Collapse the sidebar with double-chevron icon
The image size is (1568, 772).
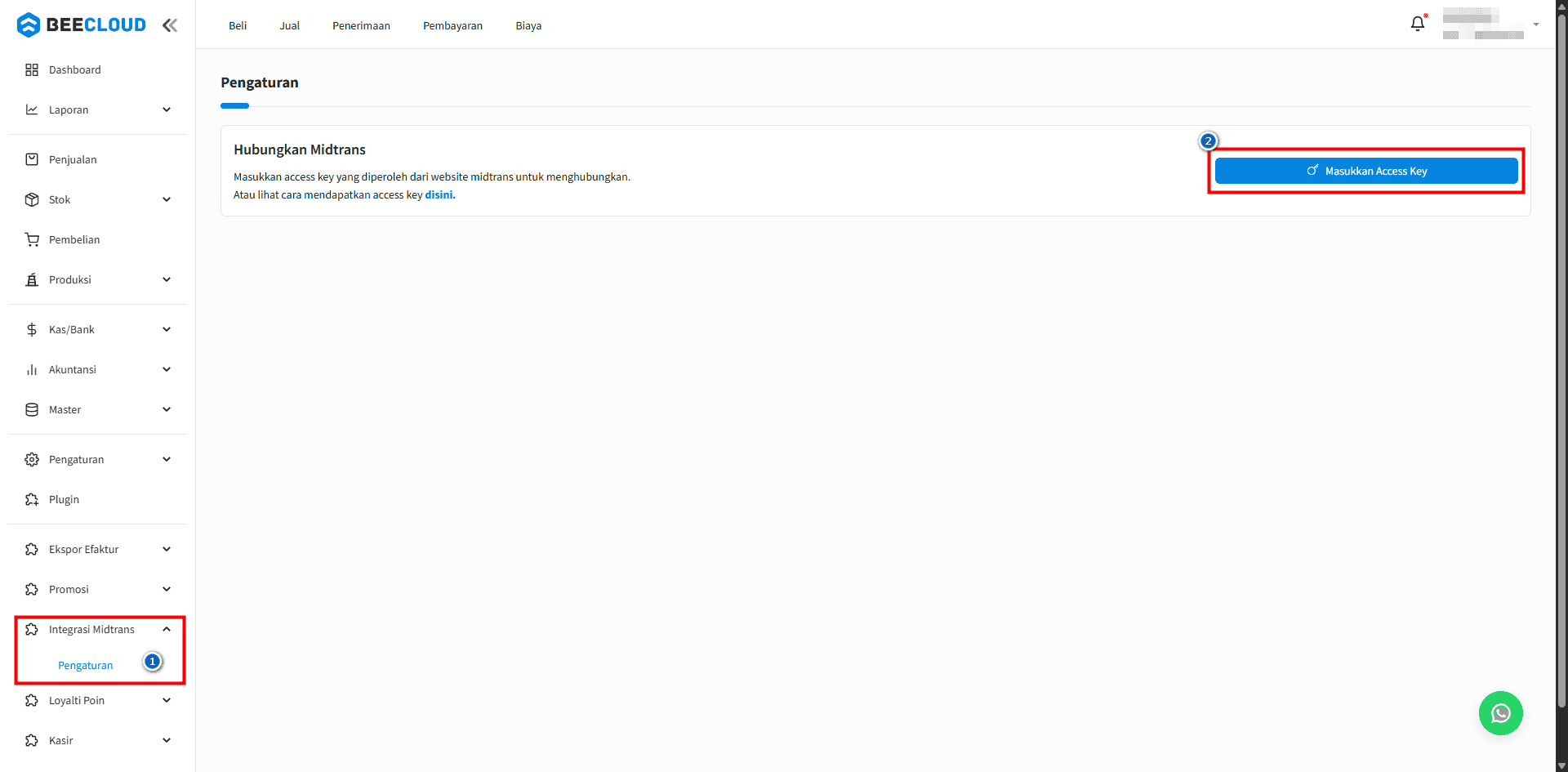(170, 25)
